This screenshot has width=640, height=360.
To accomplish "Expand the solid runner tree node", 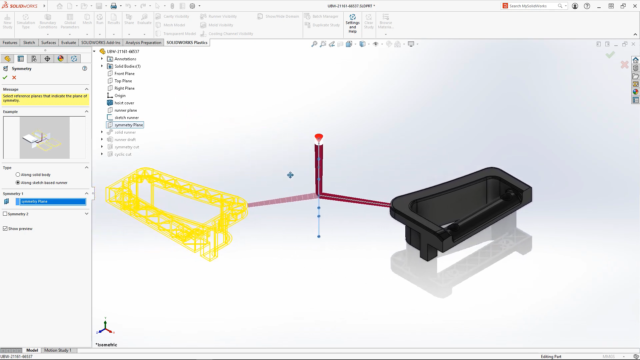I will click(102, 132).
